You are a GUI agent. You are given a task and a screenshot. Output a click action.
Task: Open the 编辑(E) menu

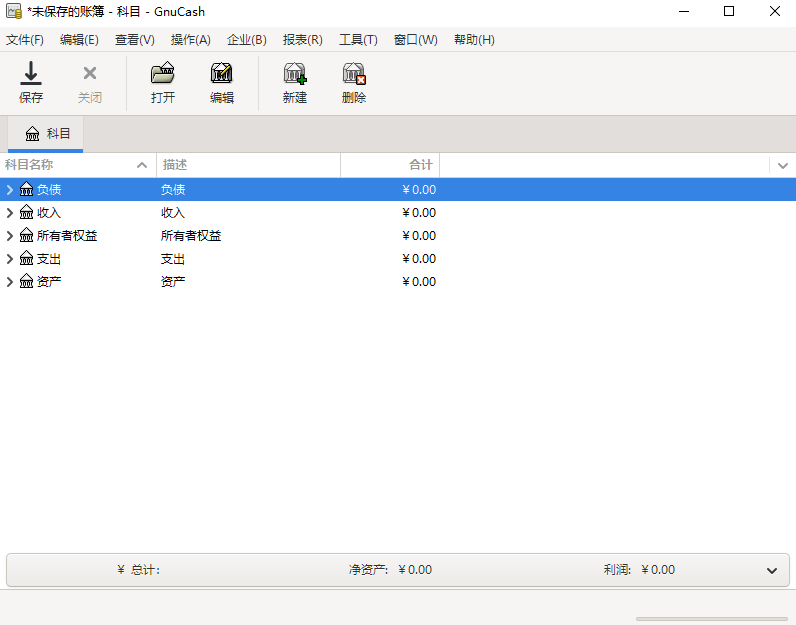79,40
